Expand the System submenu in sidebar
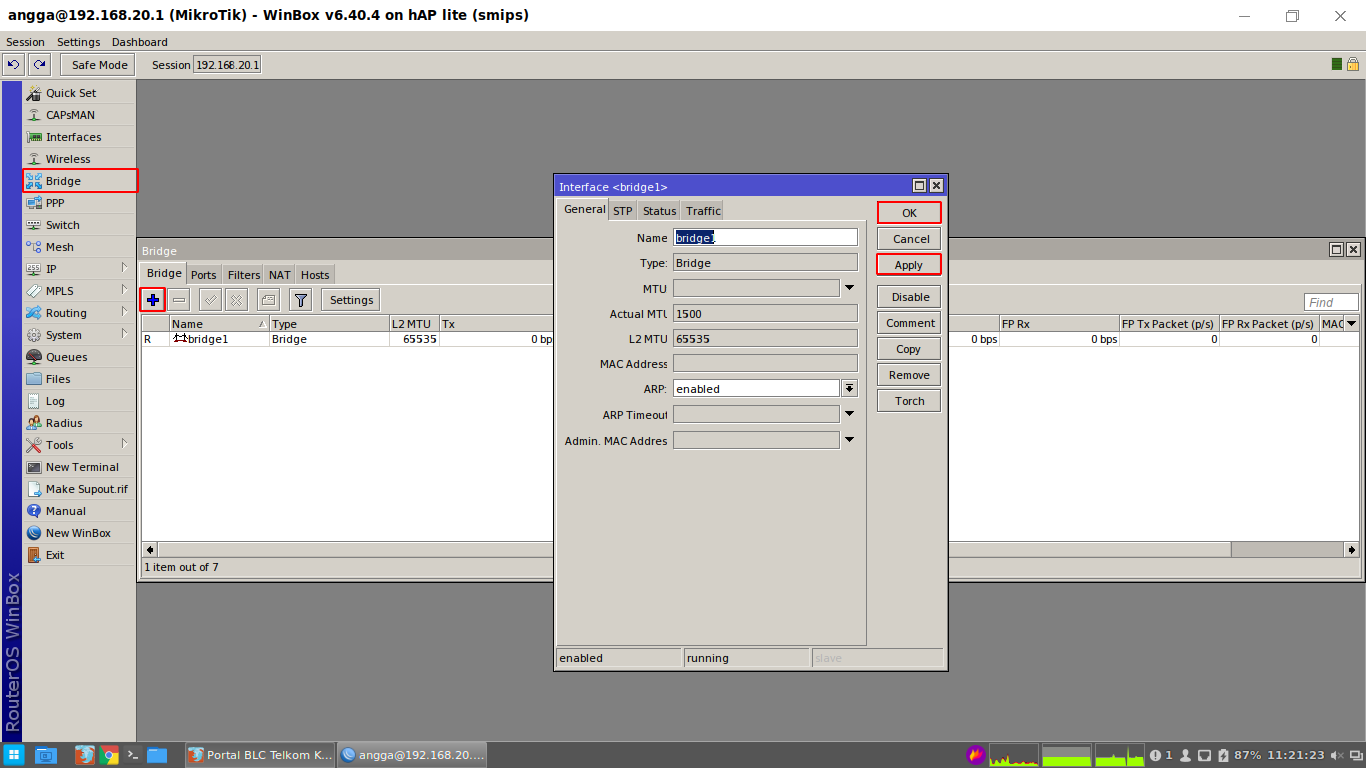Screen dimensions: 1366x768 coord(125,334)
